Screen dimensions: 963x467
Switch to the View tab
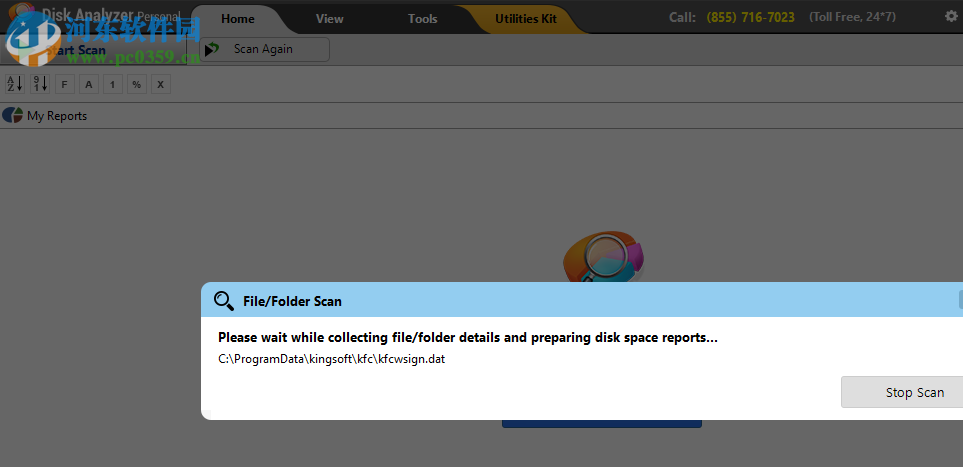(x=329, y=19)
